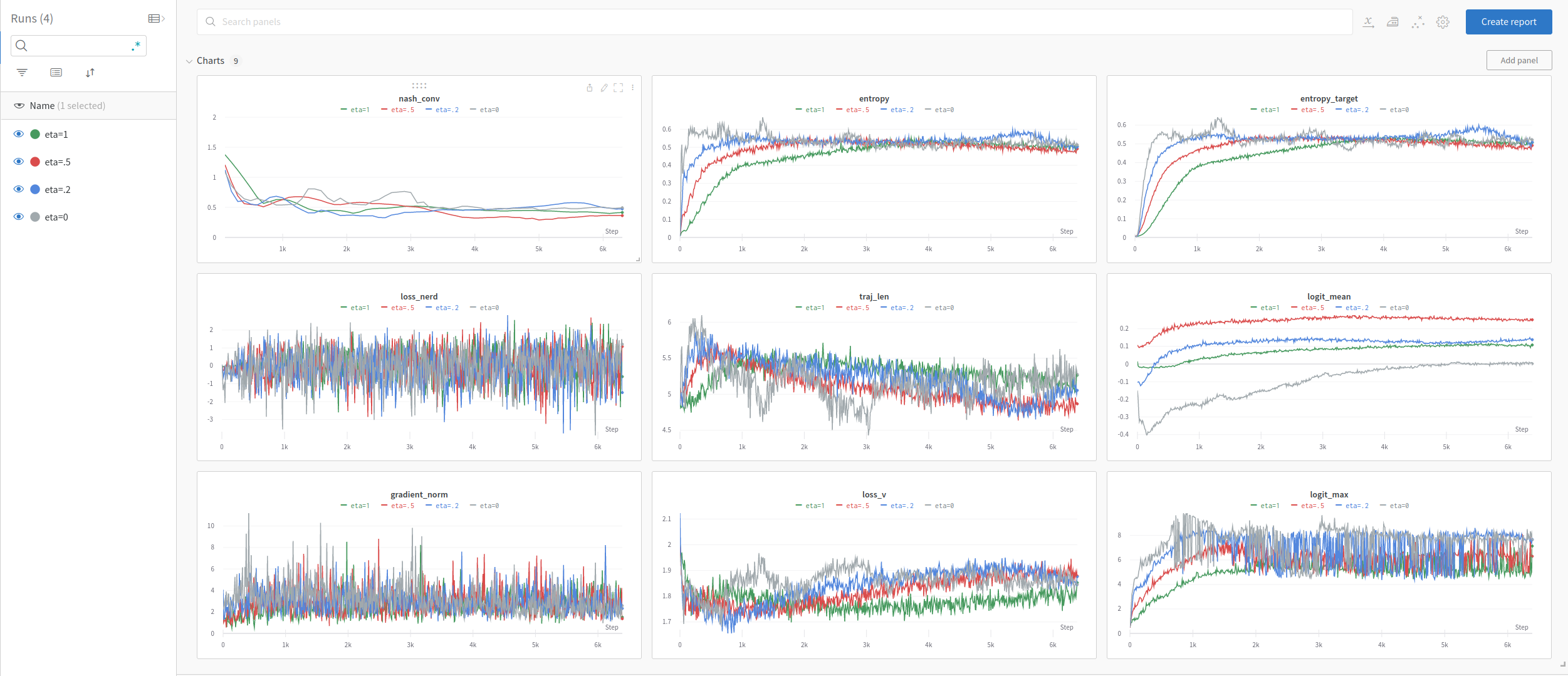Click the loss_v chart title
Image resolution: width=1568 pixels, height=676 pixels.
coord(874,495)
